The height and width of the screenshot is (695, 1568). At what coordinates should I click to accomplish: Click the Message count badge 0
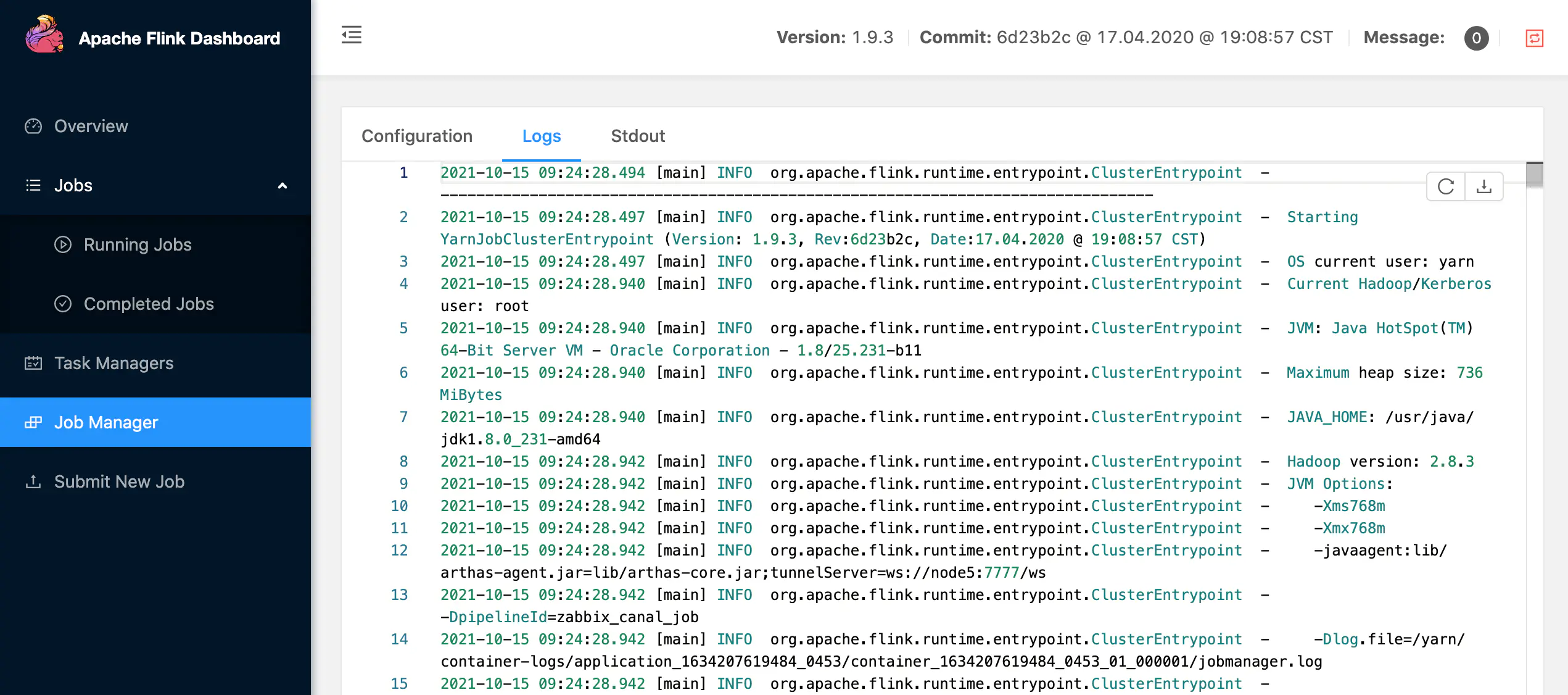[1476, 38]
